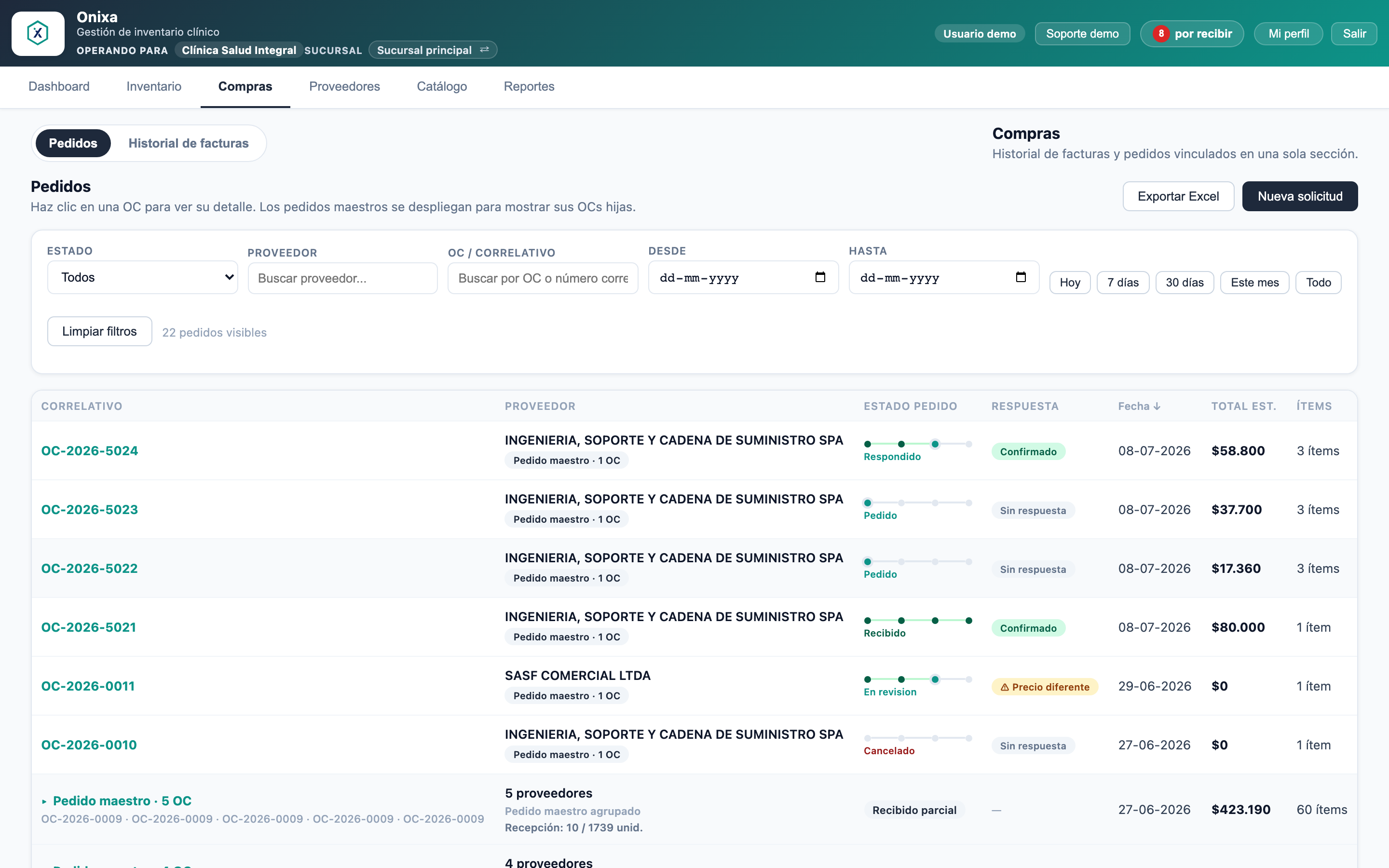Image resolution: width=1389 pixels, height=868 pixels.
Task: Click the 60 ítems cell
Action: (x=1322, y=810)
